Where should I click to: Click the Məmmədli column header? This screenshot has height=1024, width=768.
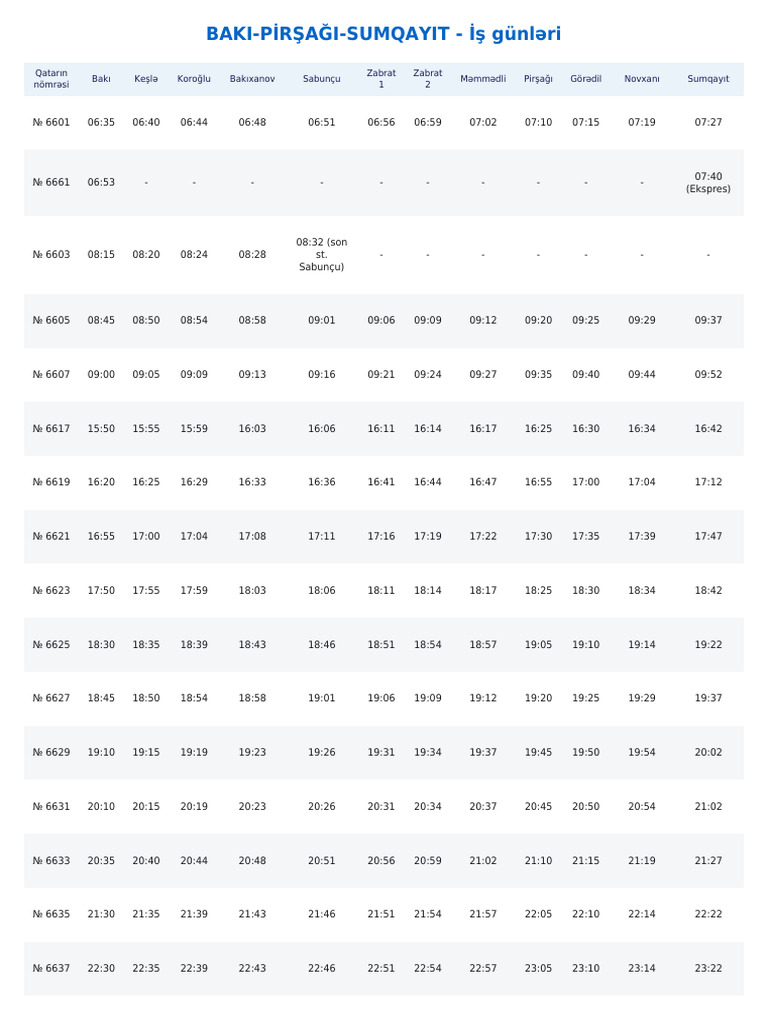(483, 79)
